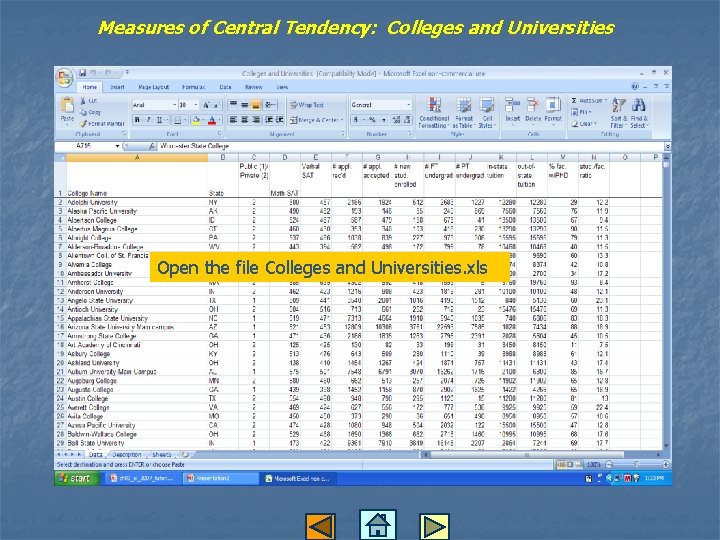Click the Accounting dollar format icon

coord(356,120)
